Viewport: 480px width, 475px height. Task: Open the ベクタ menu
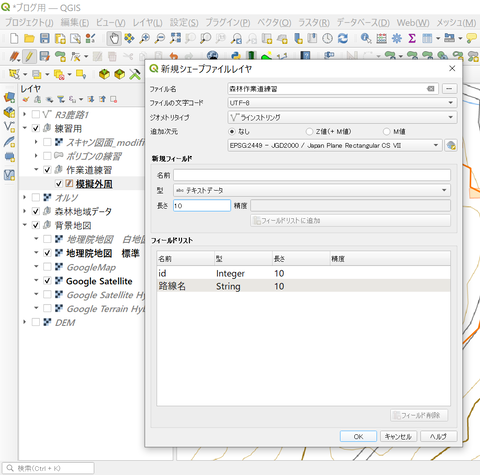[274, 23]
